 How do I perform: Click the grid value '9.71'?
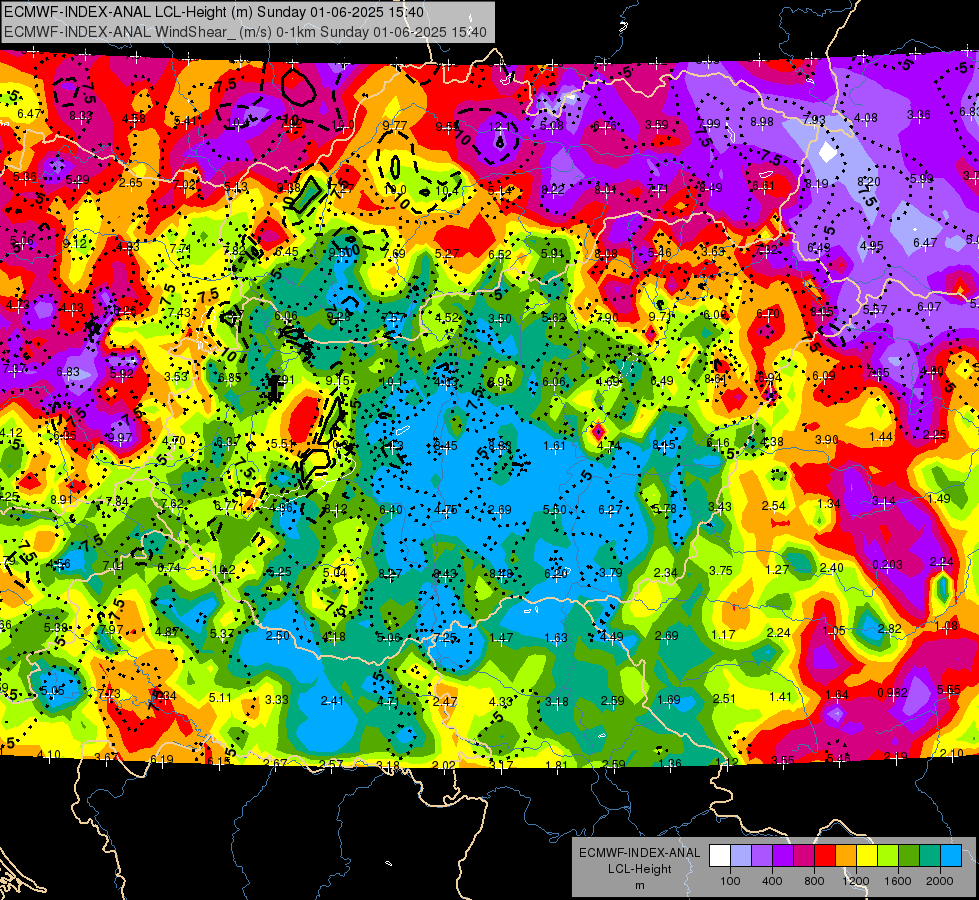pyautogui.click(x=660, y=317)
